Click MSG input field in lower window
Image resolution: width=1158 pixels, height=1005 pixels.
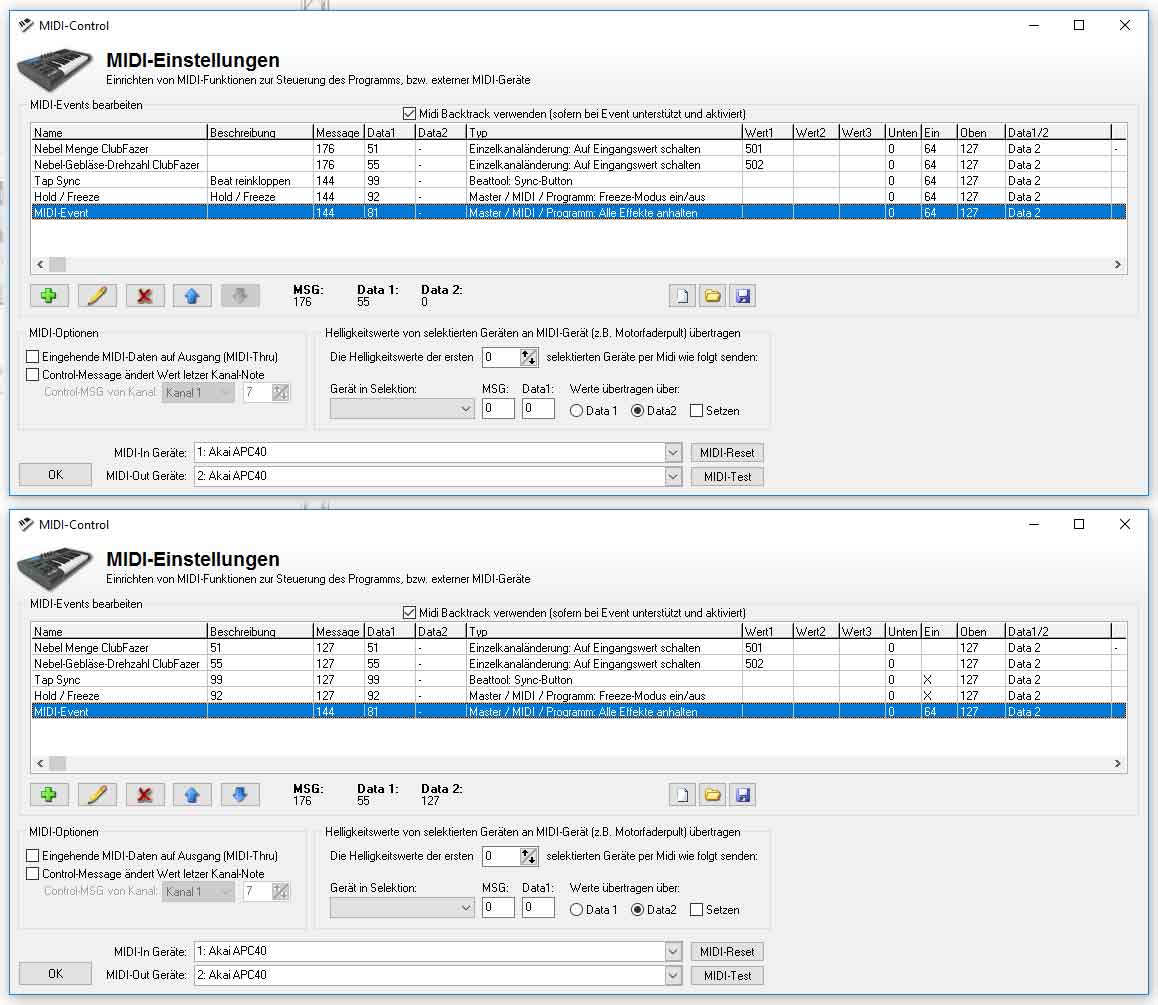[498, 908]
